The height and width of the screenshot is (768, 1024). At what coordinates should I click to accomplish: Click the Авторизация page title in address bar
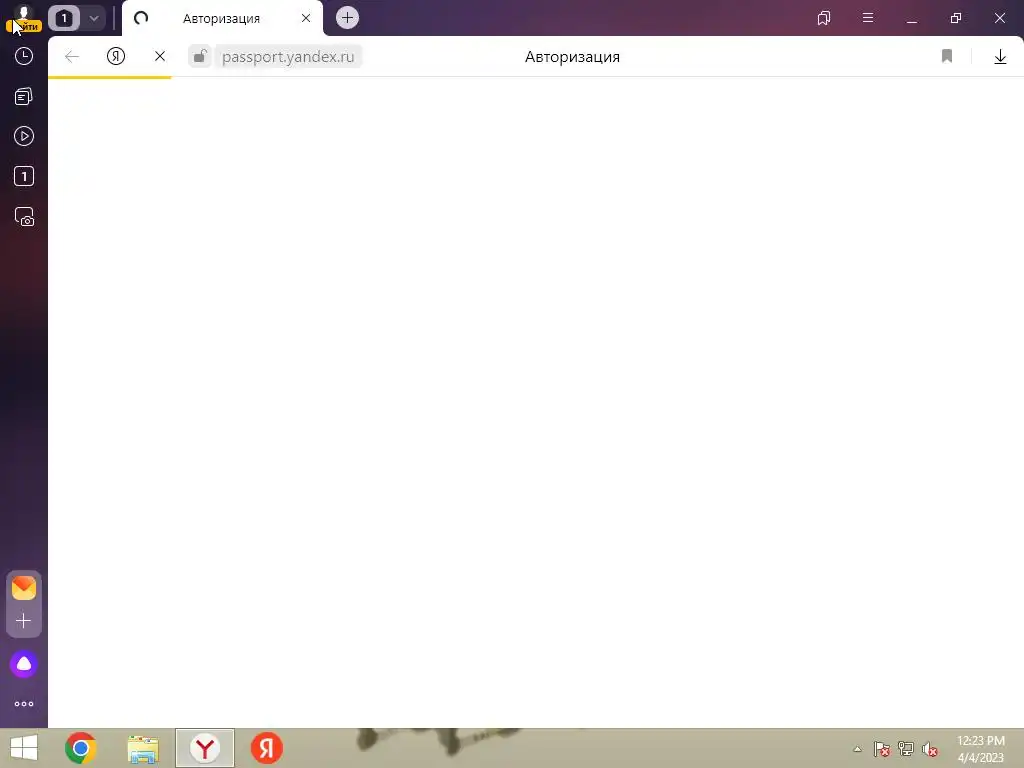(572, 57)
